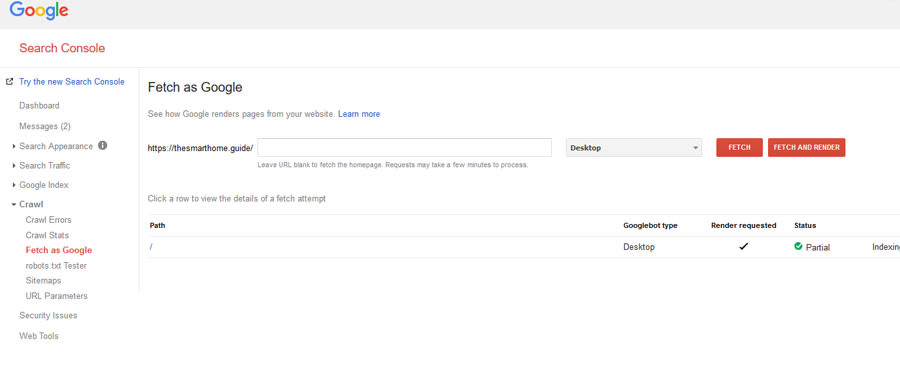Collapse the Crawl section arrow
This screenshot has height=373, width=900.
(14, 204)
